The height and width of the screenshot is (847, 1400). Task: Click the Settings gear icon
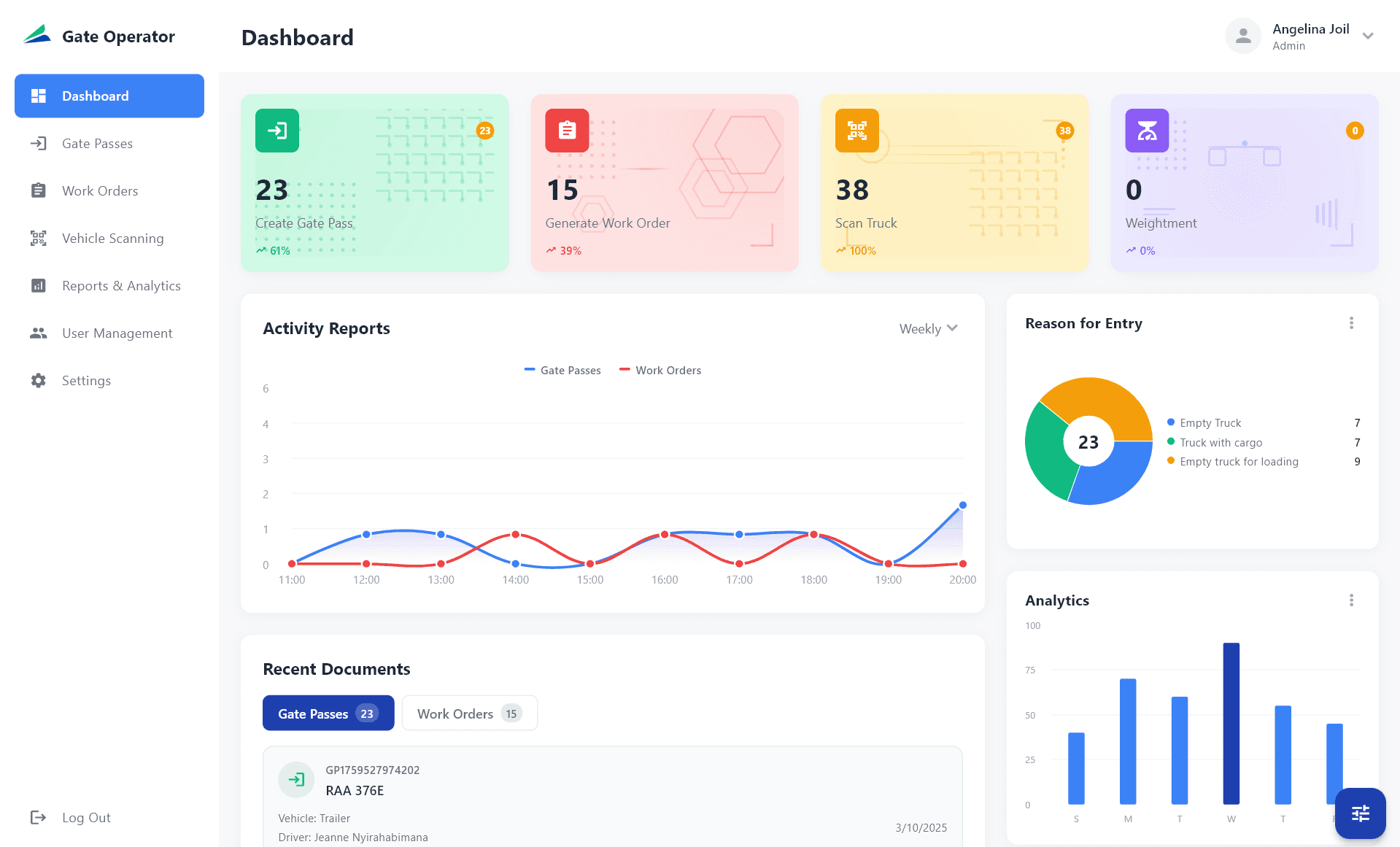click(x=39, y=380)
